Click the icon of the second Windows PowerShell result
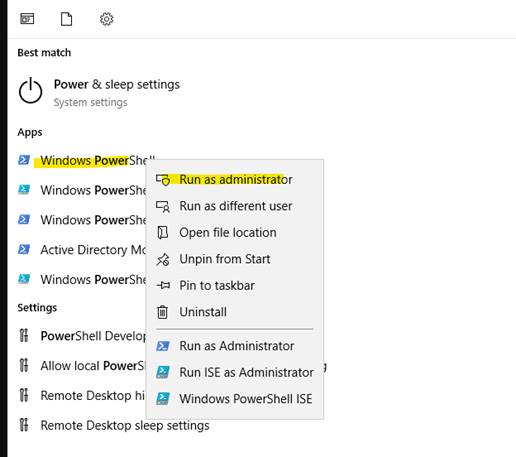 [24, 190]
